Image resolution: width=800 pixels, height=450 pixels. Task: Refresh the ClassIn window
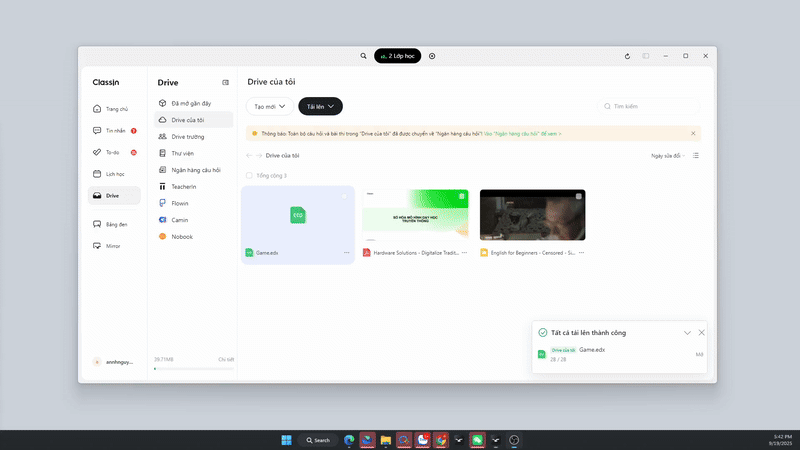[627, 56]
